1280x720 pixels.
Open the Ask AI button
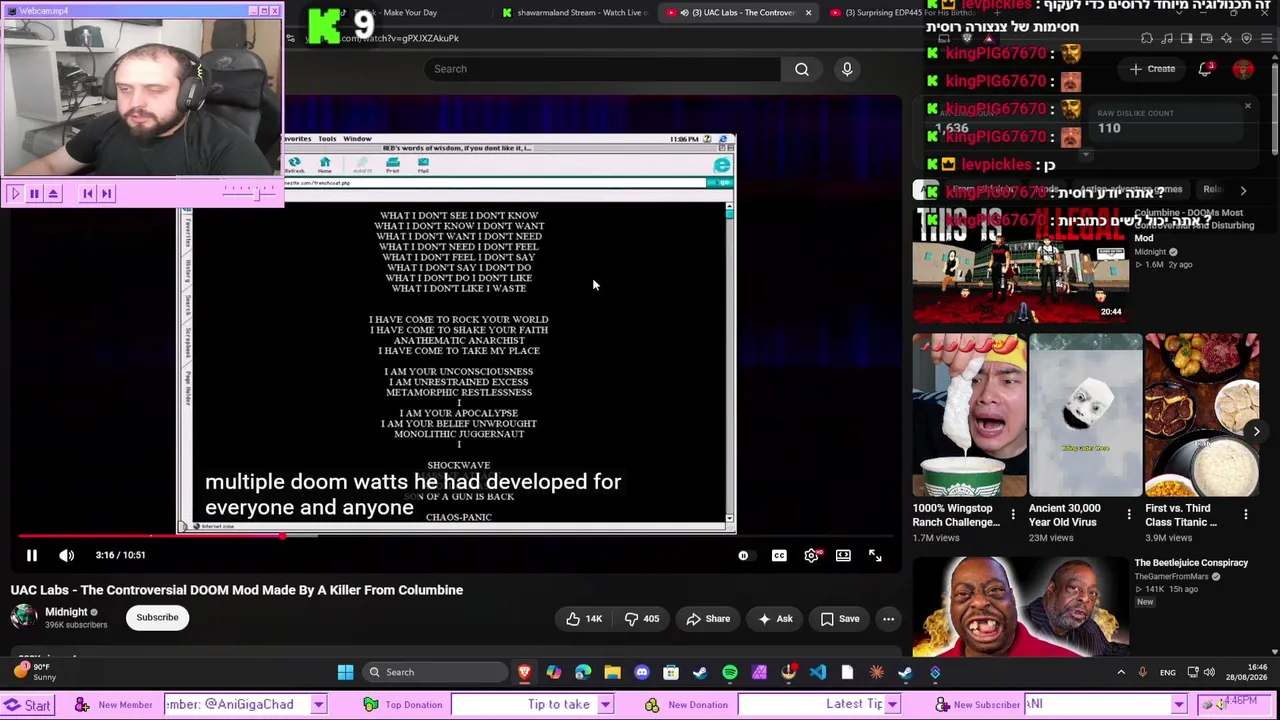[775, 618]
